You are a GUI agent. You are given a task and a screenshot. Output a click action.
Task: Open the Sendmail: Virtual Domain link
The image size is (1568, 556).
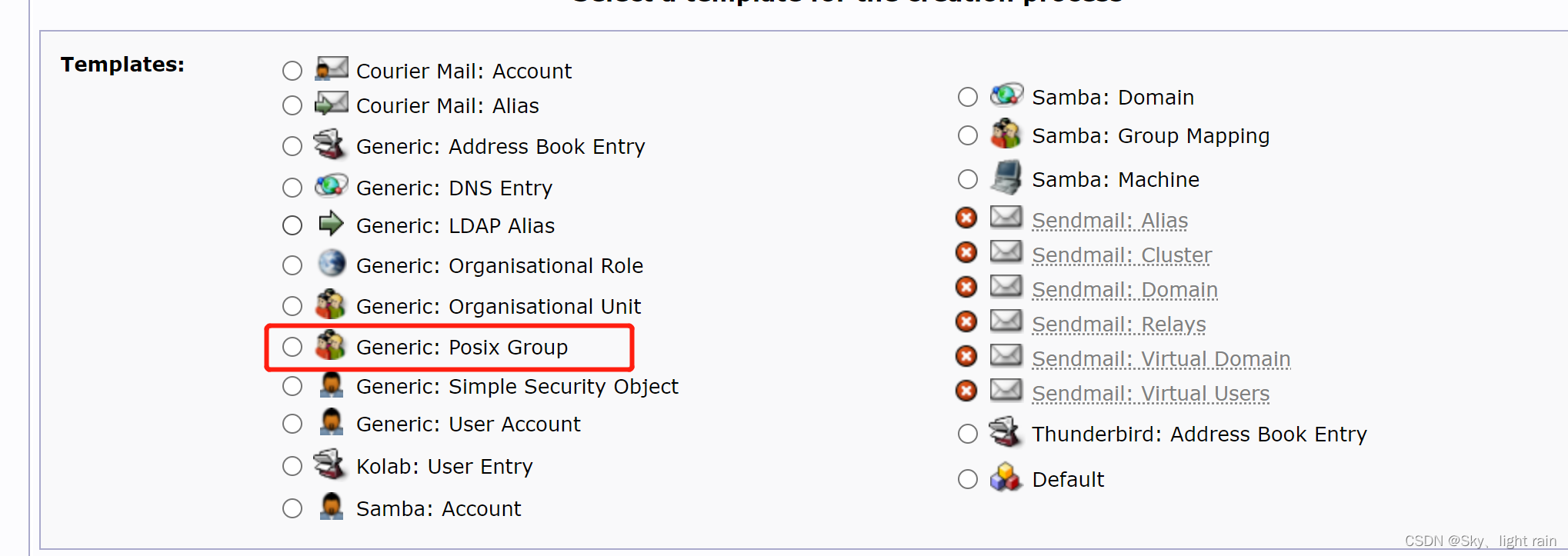[x=1161, y=359]
